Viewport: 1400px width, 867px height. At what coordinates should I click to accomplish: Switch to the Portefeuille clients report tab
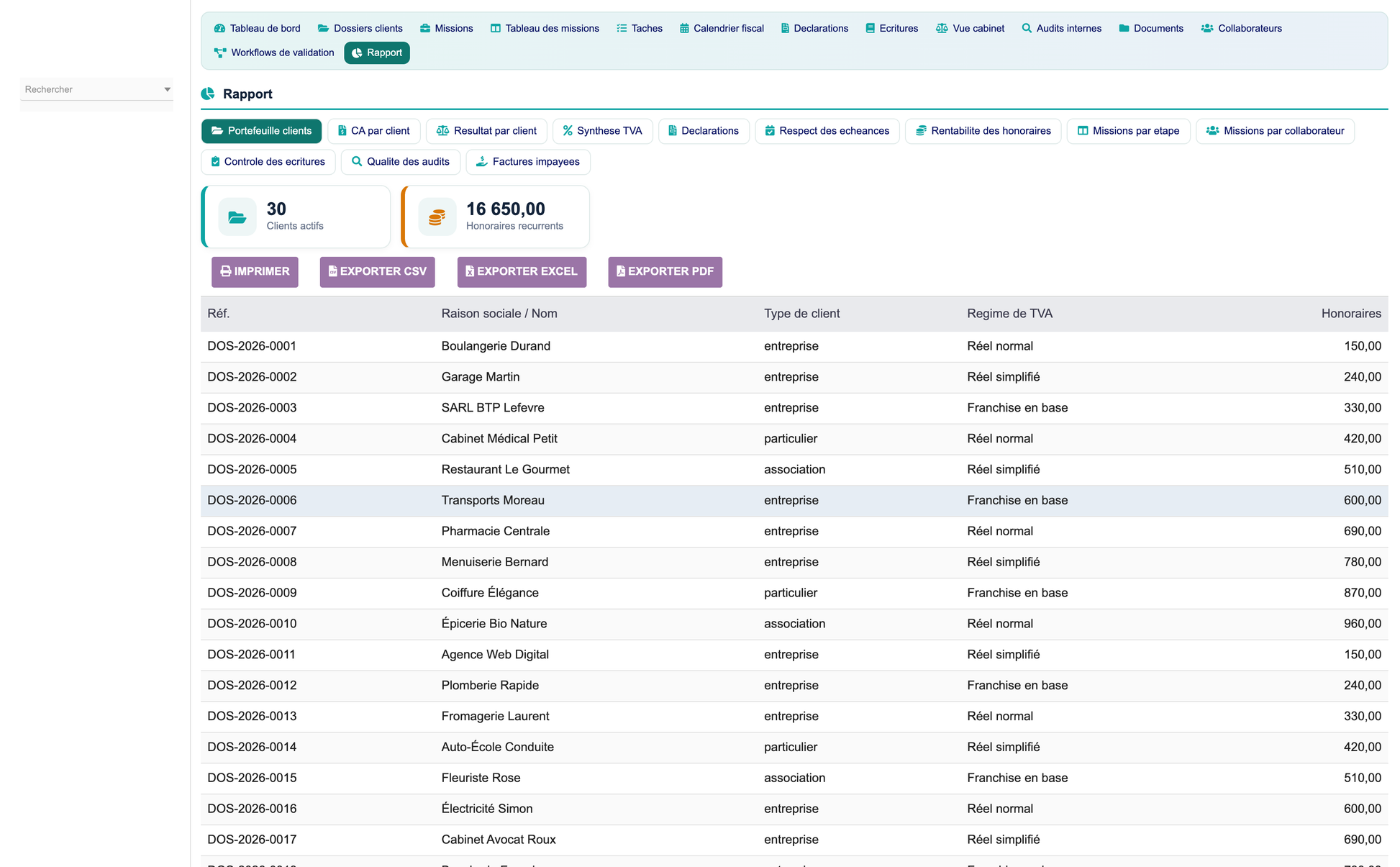[x=261, y=131]
